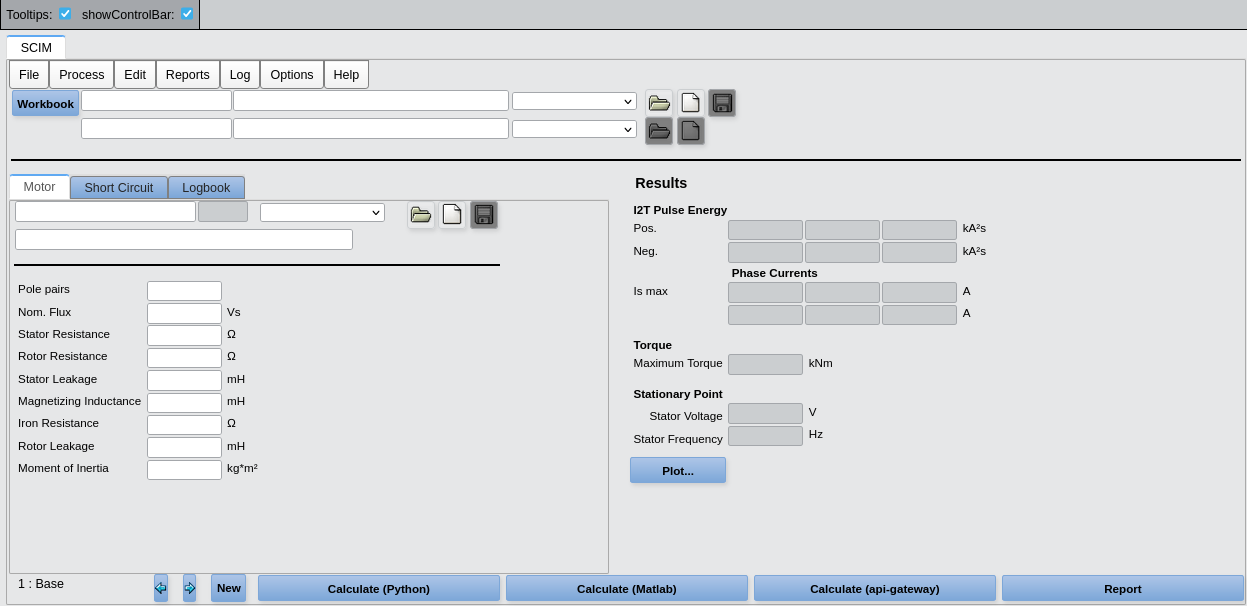Open the Options menu
Screen dimensions: 1247x606
pos(292,75)
